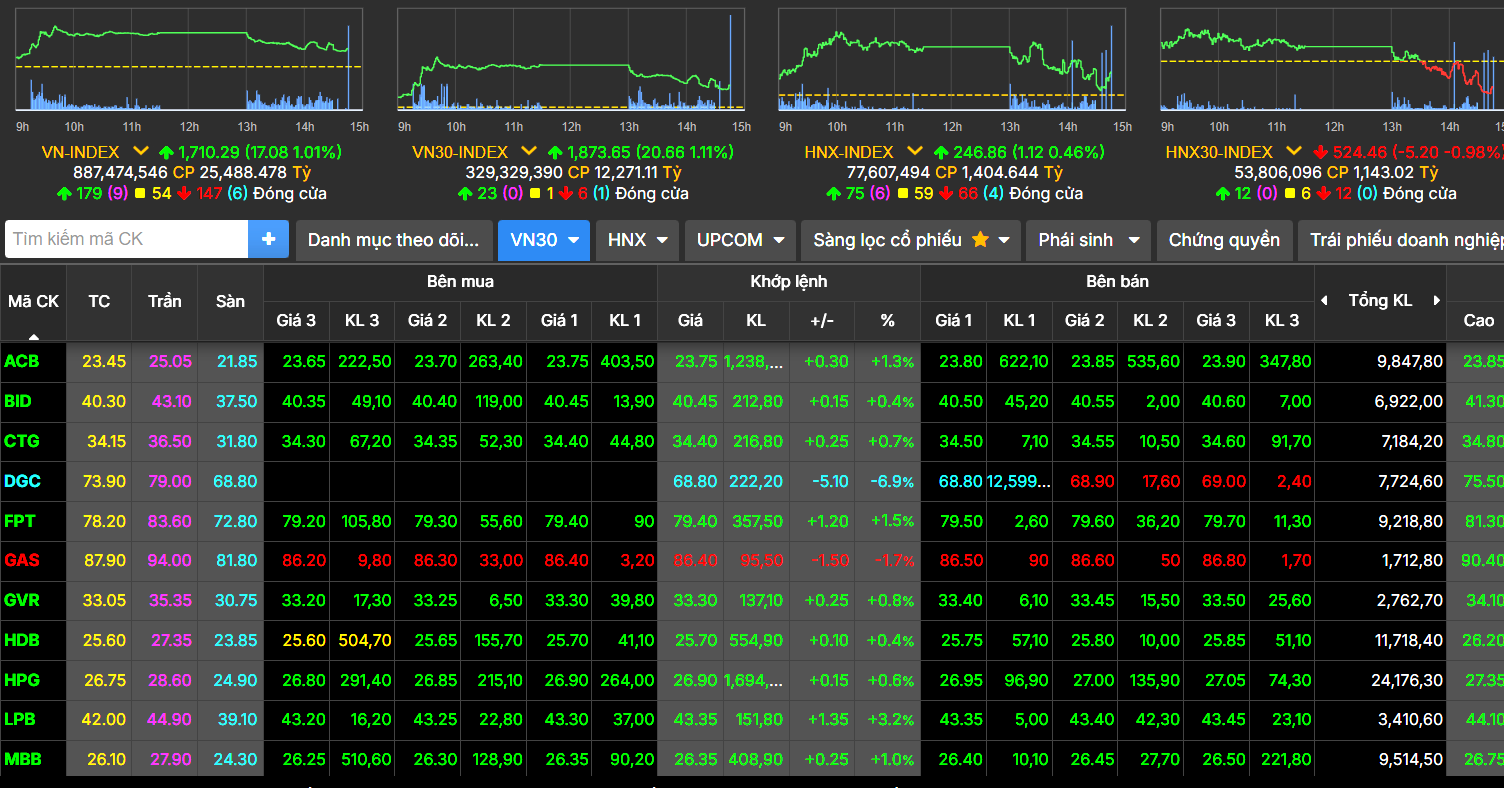Click left arrow beside Tổng KL header
The width and height of the screenshot is (1504, 788).
coord(1324,301)
